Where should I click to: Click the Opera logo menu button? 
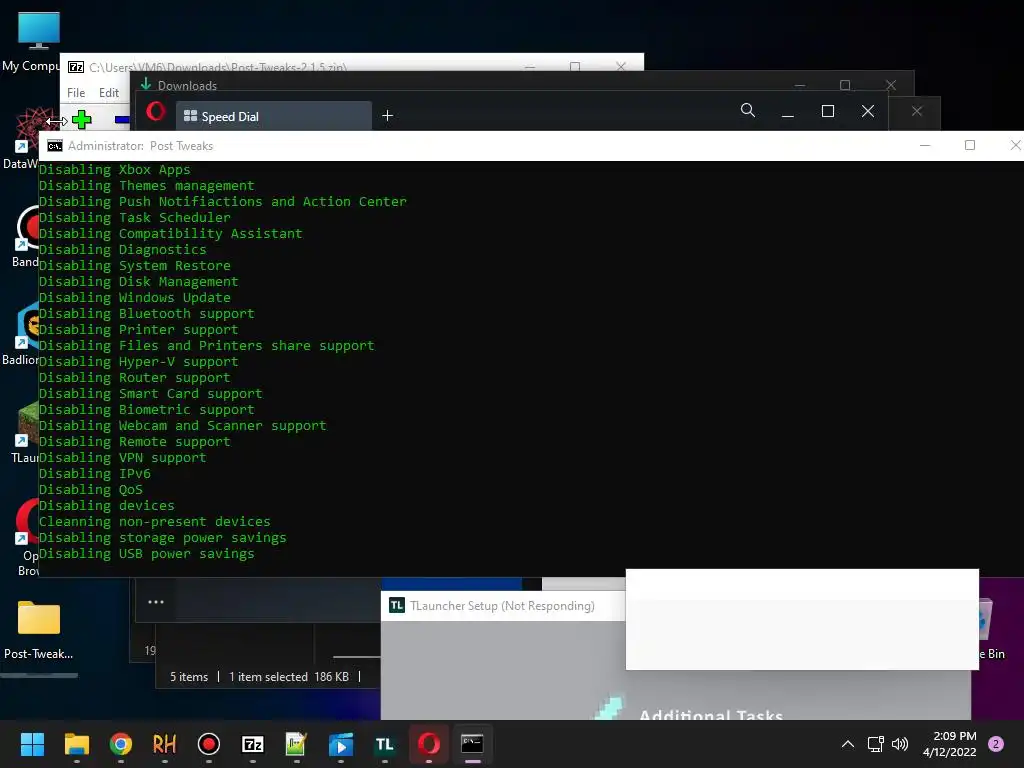[x=155, y=112]
